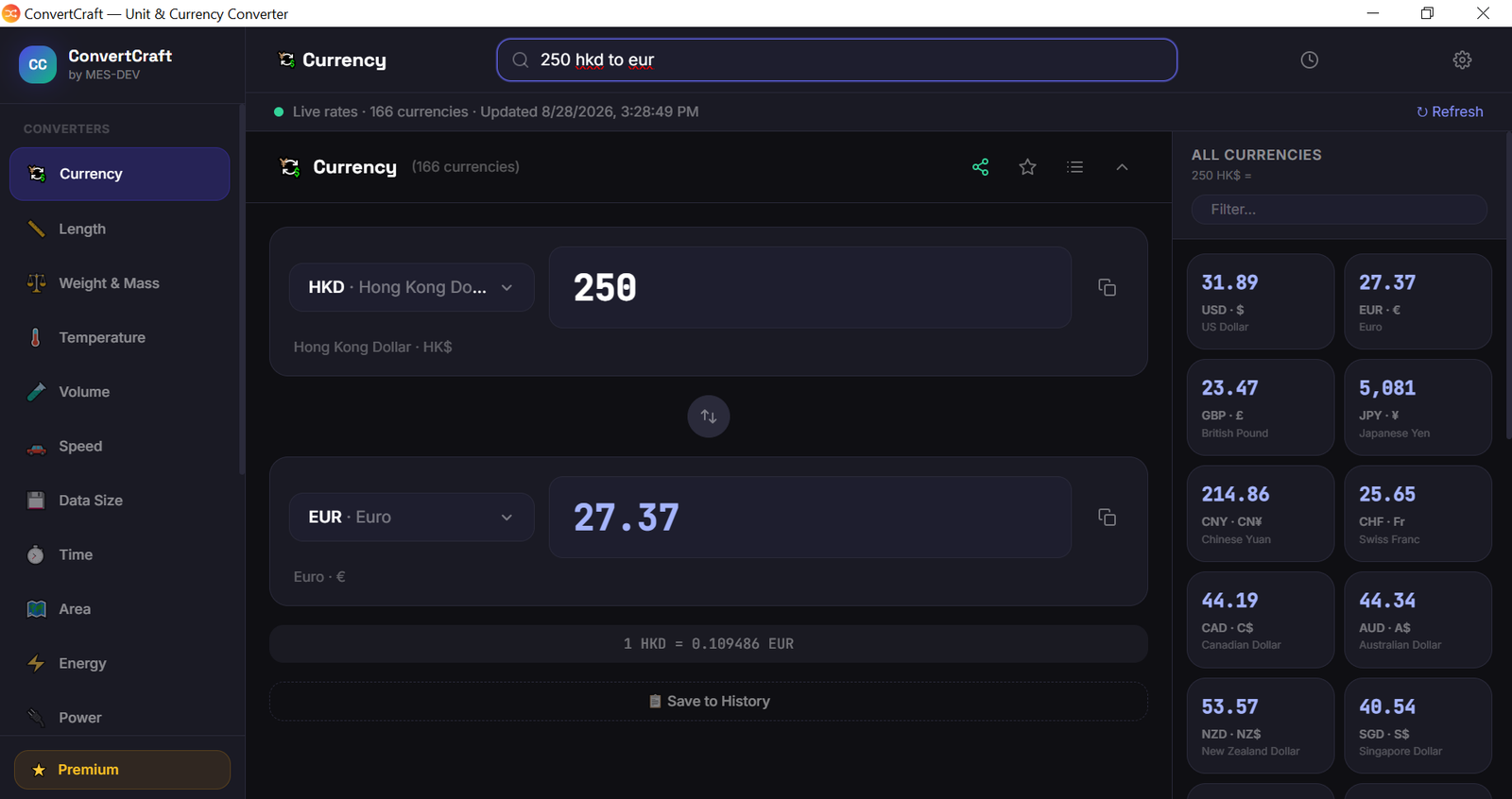Screen dimensions: 1512x799
Task: Click the 250 amount input field
Action: point(810,287)
